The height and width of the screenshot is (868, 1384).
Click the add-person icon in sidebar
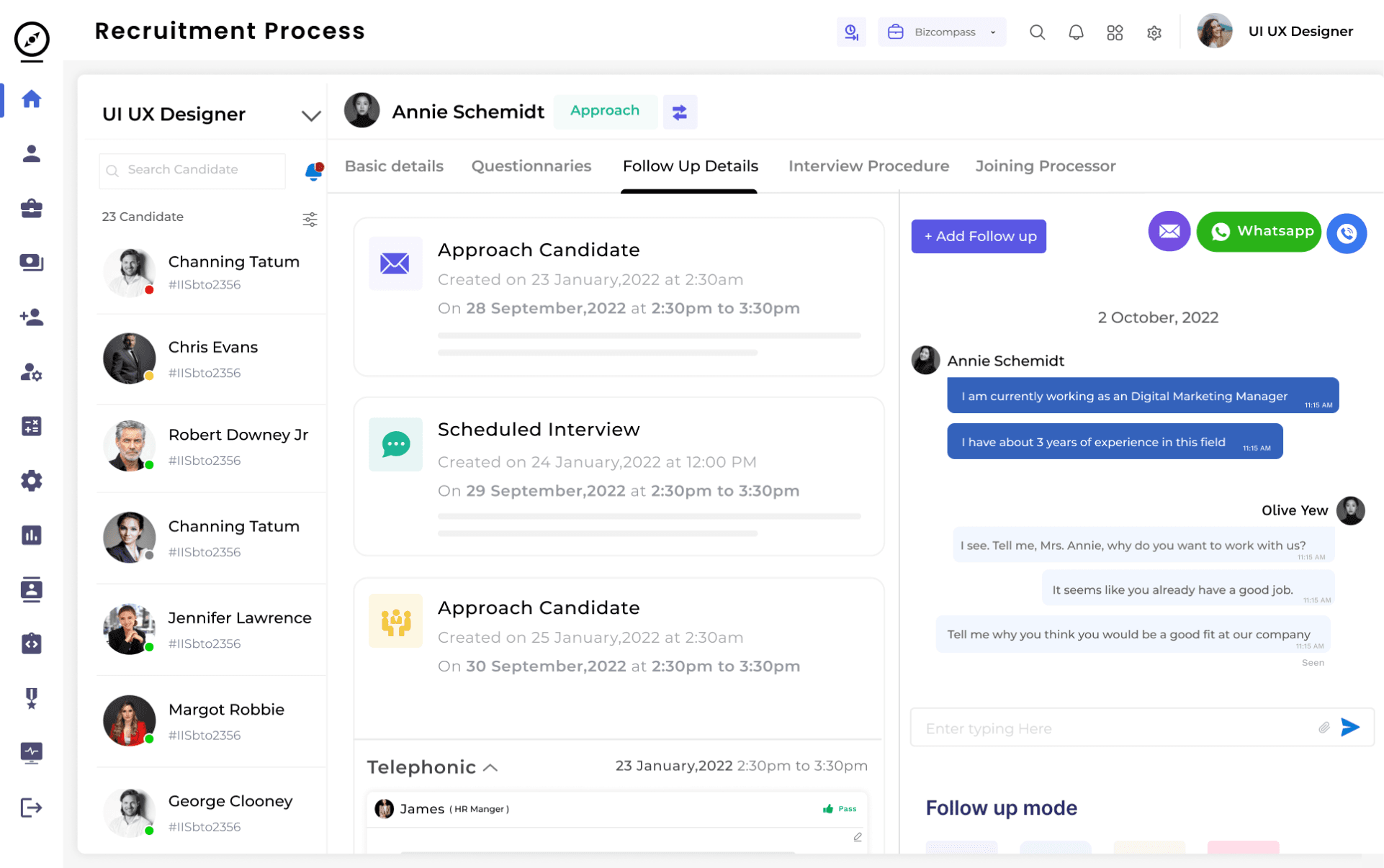(31, 317)
